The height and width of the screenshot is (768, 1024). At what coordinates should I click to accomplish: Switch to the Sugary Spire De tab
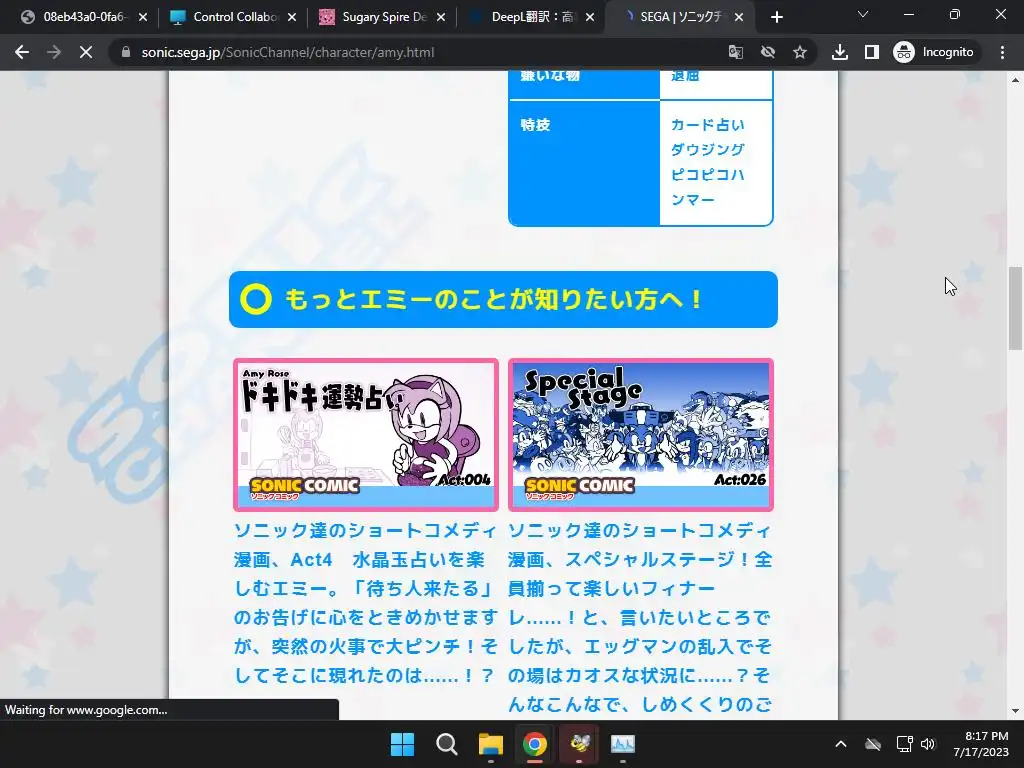coord(381,17)
